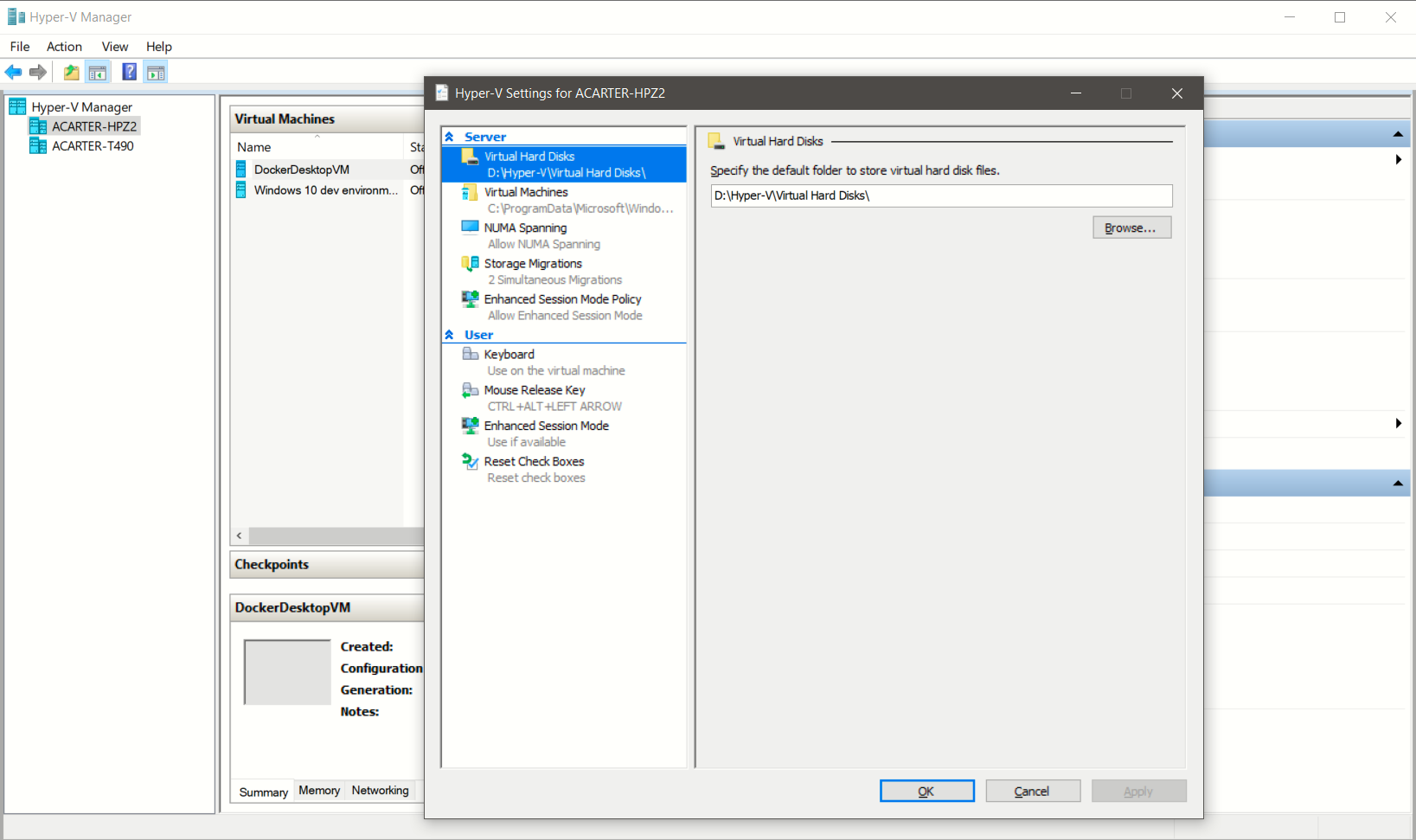Select the NUMA Spanning icon
Image resolution: width=1416 pixels, height=840 pixels.
click(x=470, y=227)
